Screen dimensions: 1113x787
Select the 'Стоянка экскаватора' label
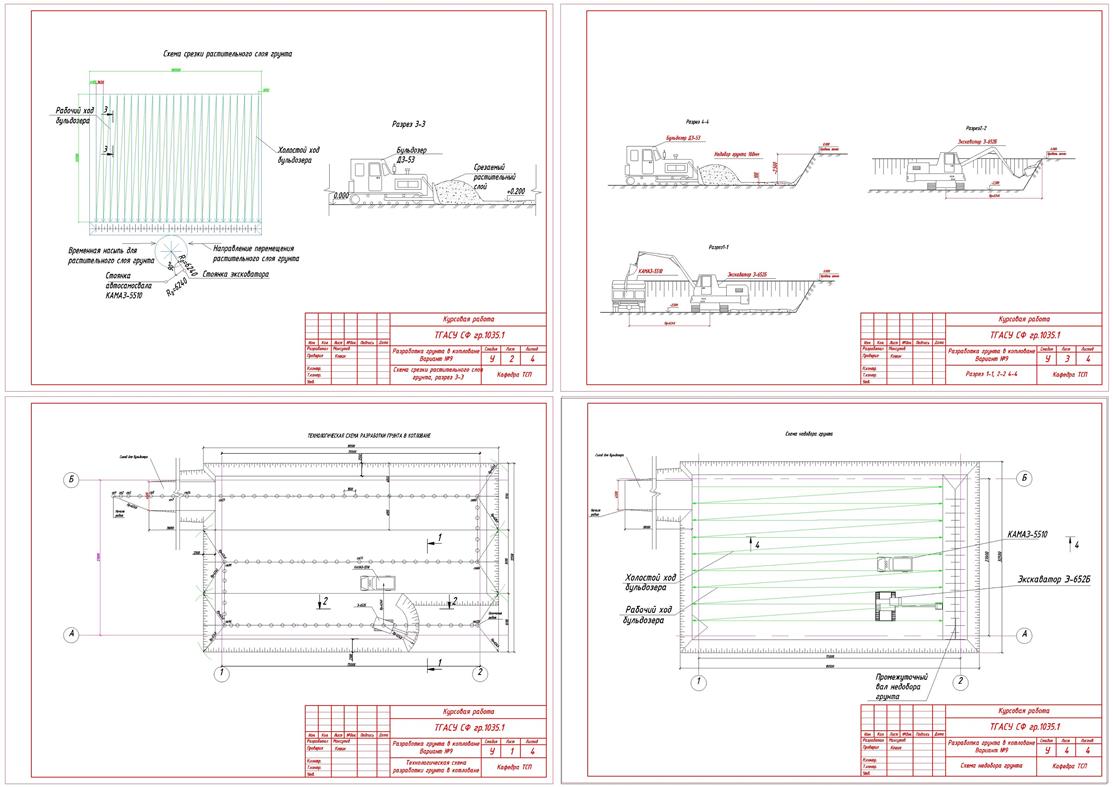pos(235,274)
